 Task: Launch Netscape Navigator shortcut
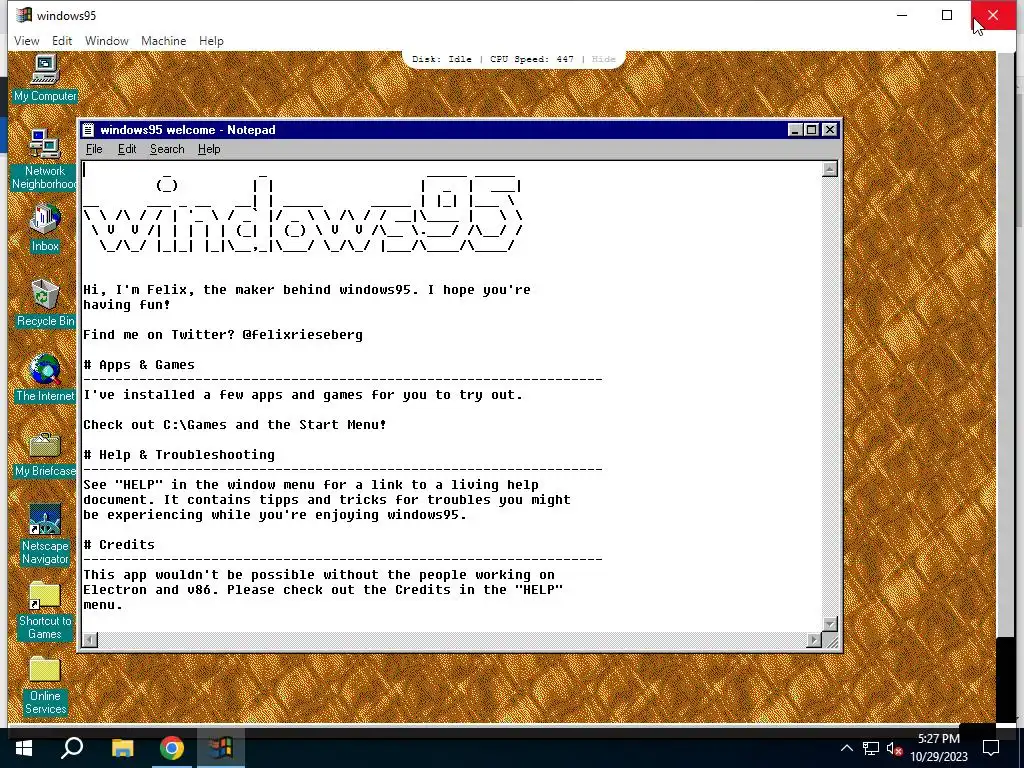[x=44, y=534]
